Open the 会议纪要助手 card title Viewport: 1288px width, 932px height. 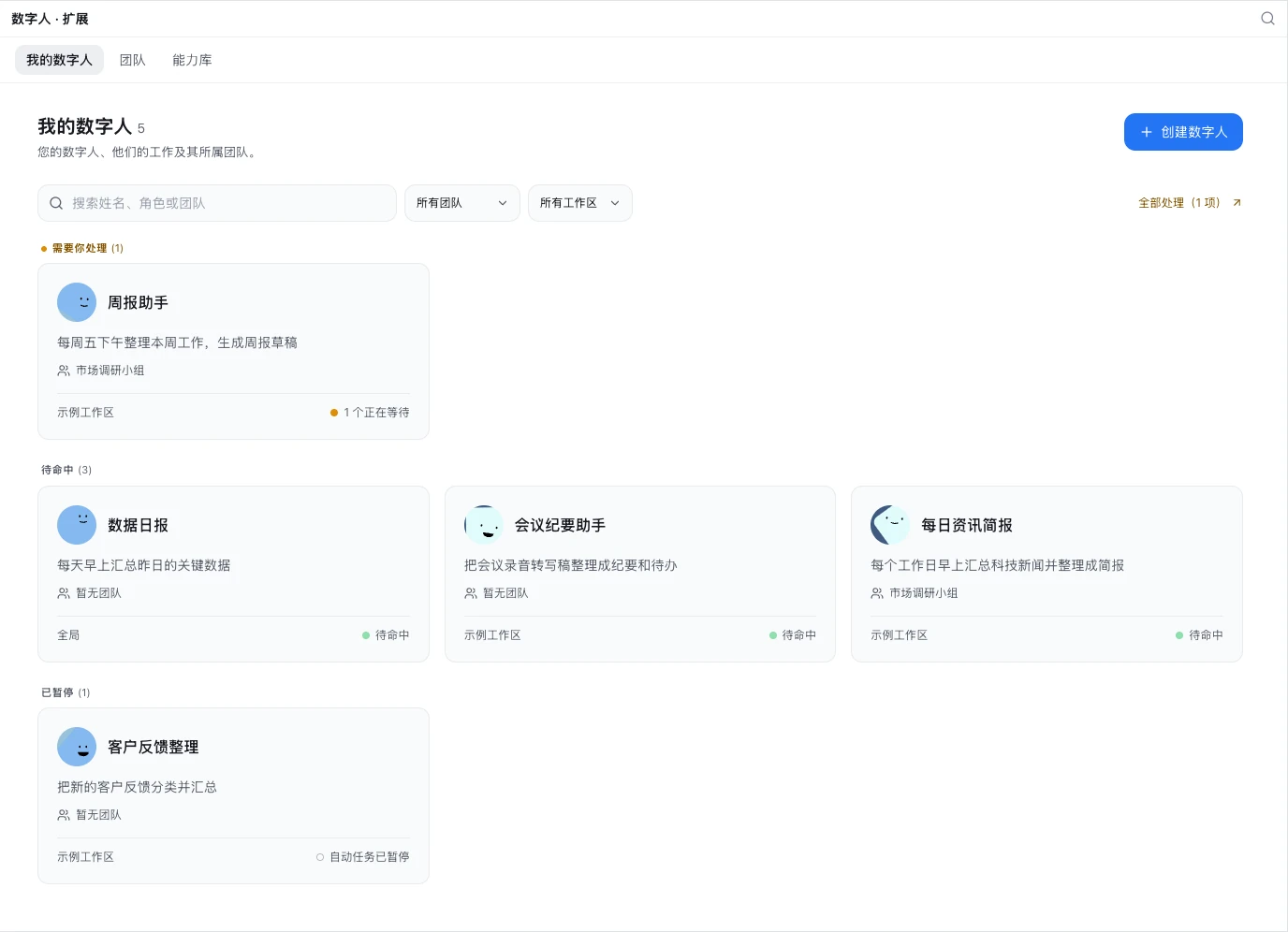(x=560, y=525)
